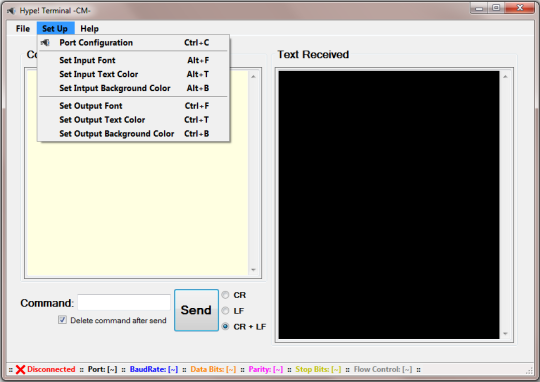540x382 pixels.
Task: Click the Disconnected status text
Action: coord(51,369)
